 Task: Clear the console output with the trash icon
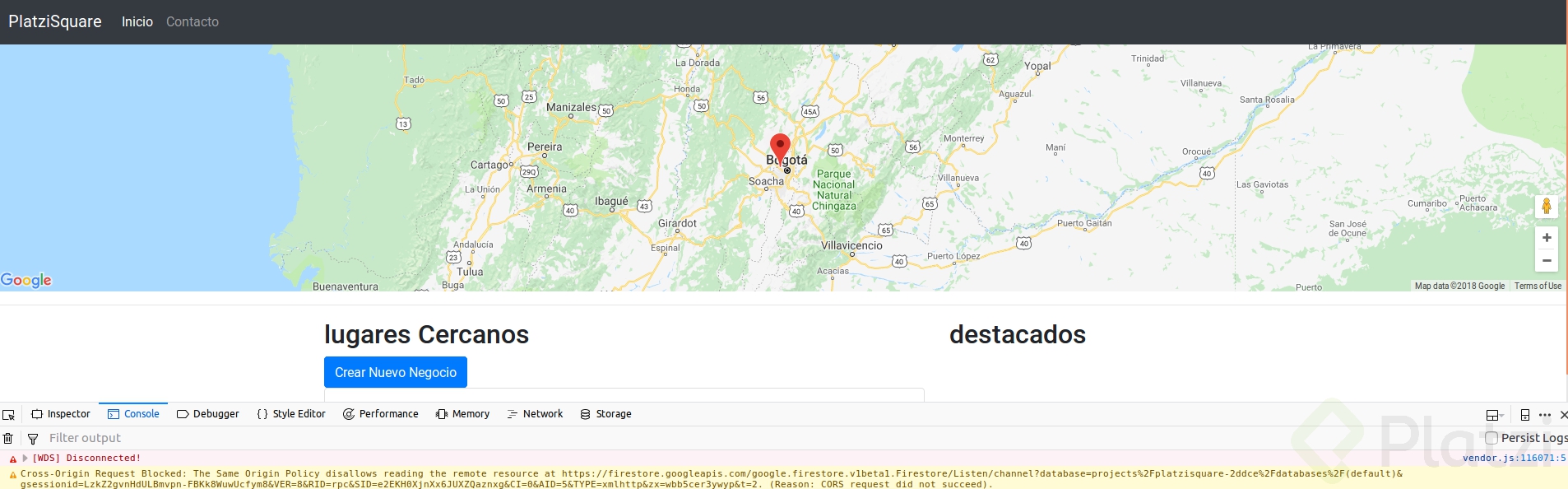[8, 439]
